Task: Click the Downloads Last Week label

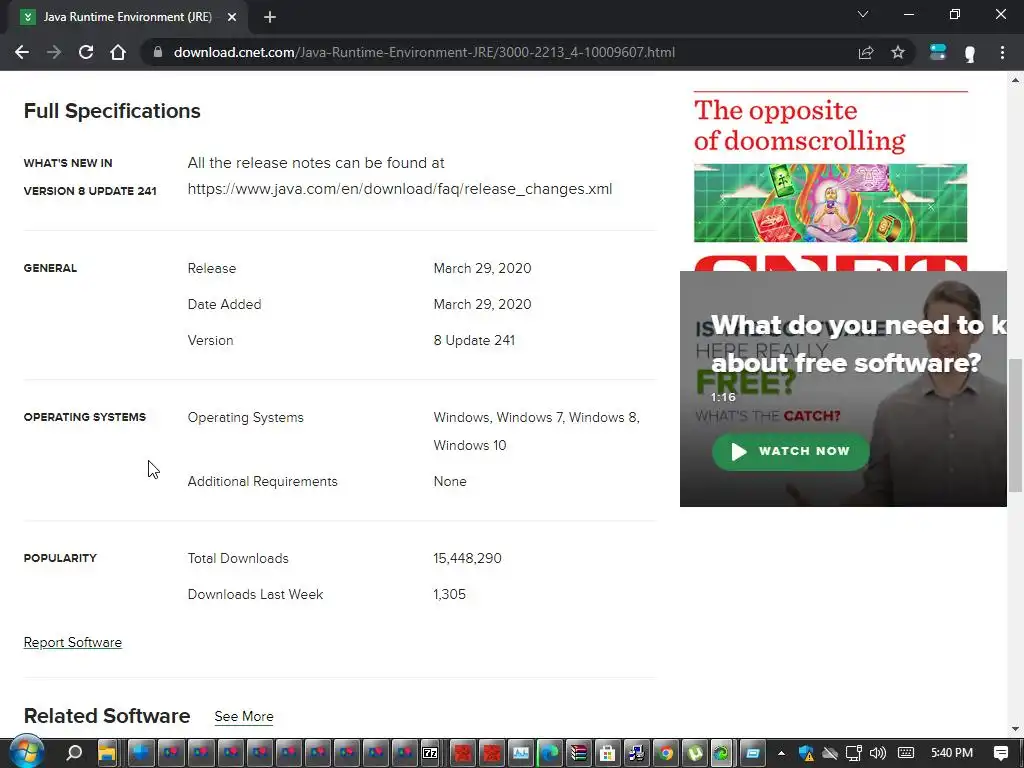Action: coord(255,594)
